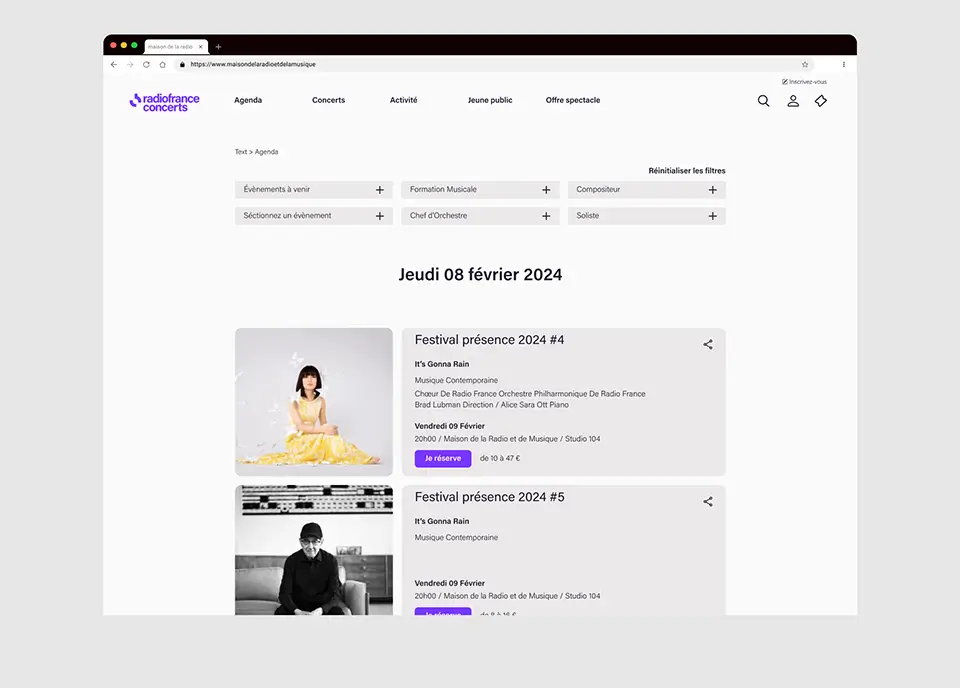
Task: Open the Festival présence 2024 #5 title
Action: click(x=489, y=497)
